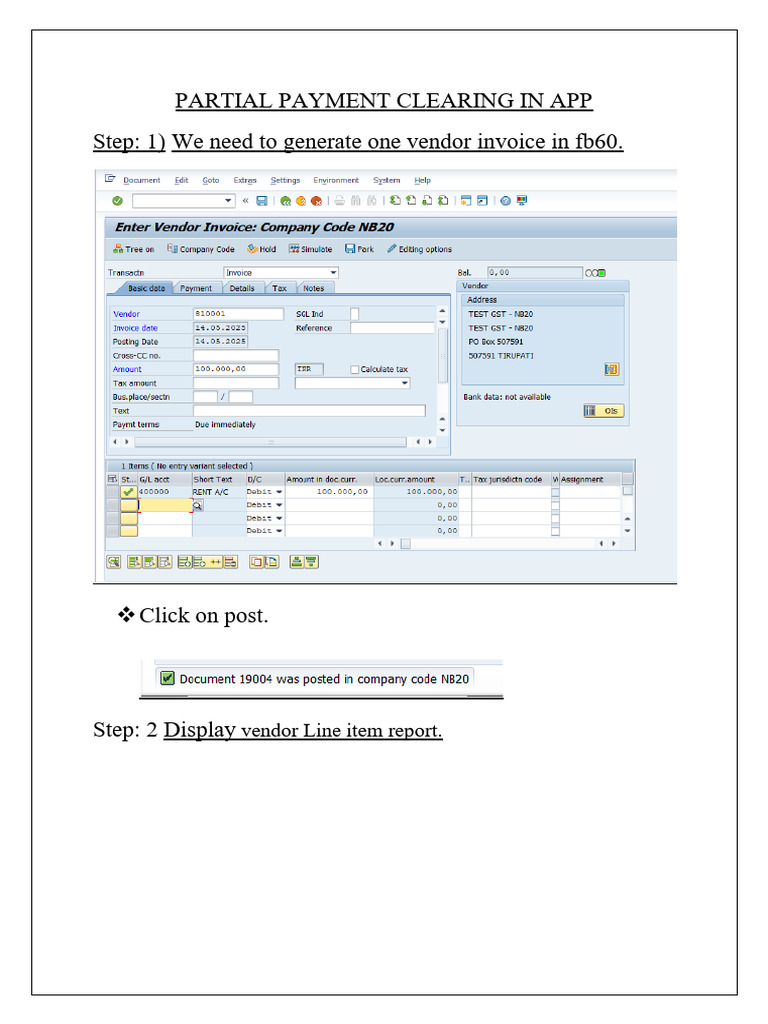The width and height of the screenshot is (768, 1024).
Task: Click the Tree on button
Action: pyautogui.click(x=133, y=249)
